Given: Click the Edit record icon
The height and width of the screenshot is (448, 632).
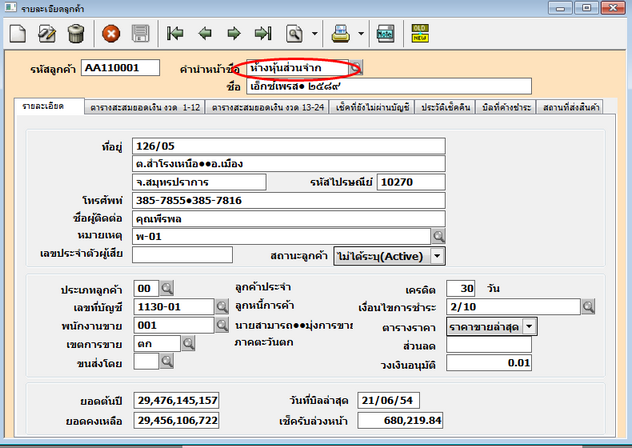Looking at the screenshot, I should click(46, 33).
